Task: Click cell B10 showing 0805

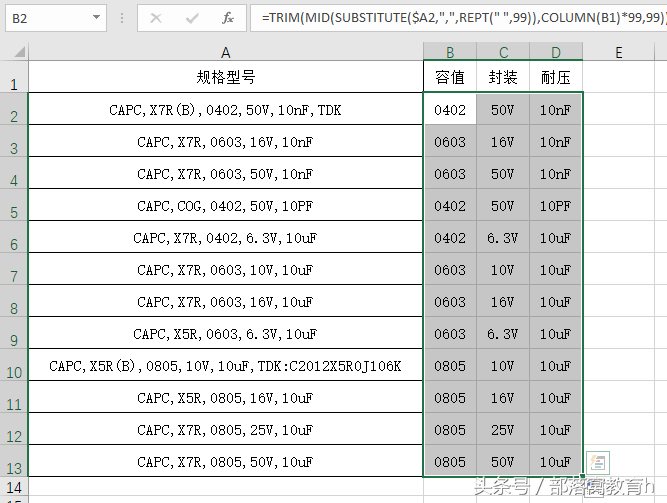Action: (450, 365)
